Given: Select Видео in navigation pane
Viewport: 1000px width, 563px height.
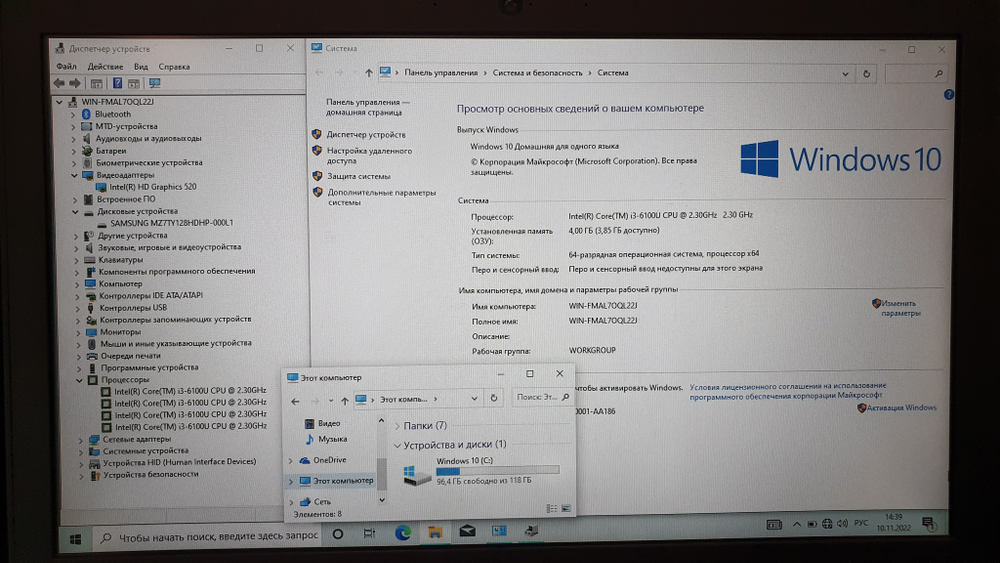Looking at the screenshot, I should [329, 423].
